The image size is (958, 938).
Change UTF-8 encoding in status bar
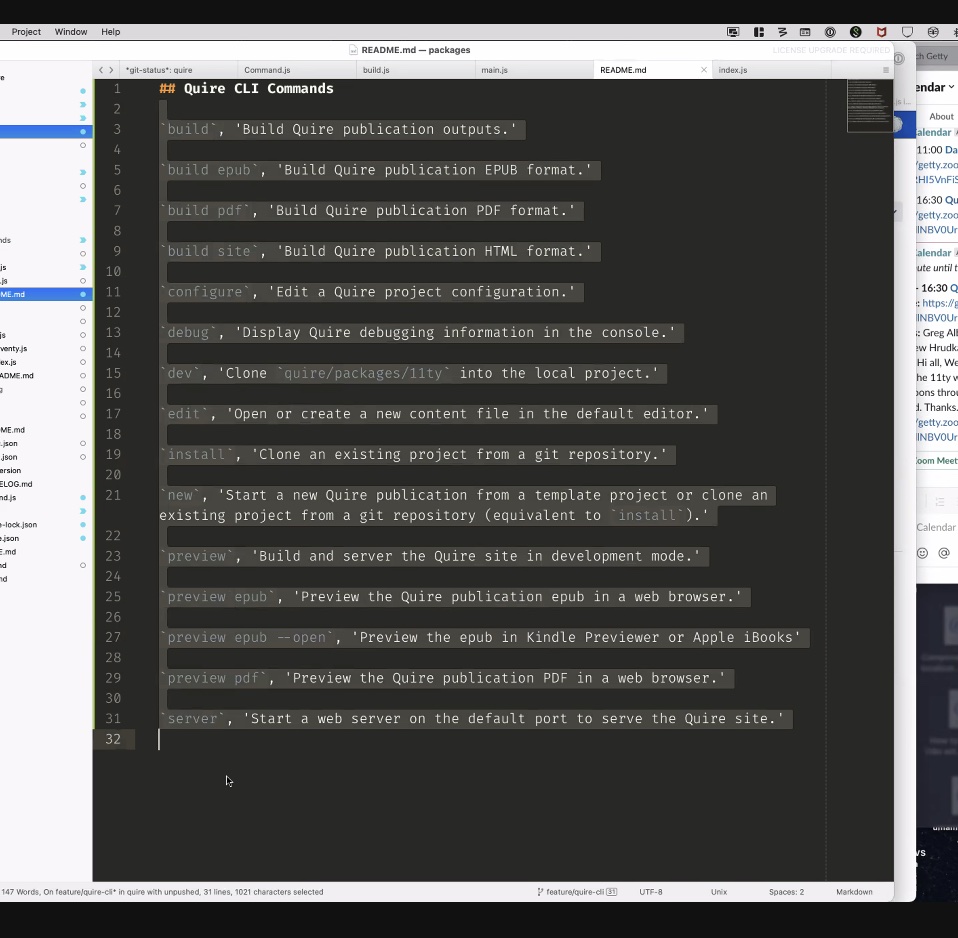coord(651,892)
